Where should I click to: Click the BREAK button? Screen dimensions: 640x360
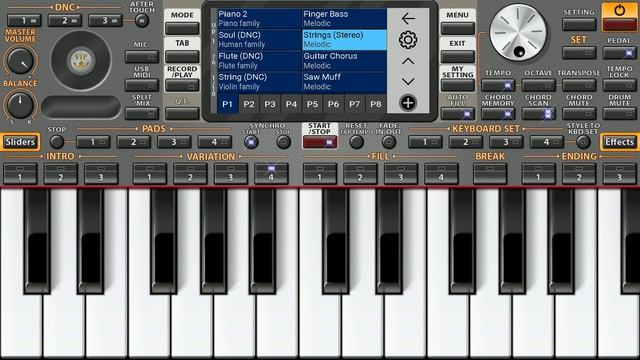[490, 173]
